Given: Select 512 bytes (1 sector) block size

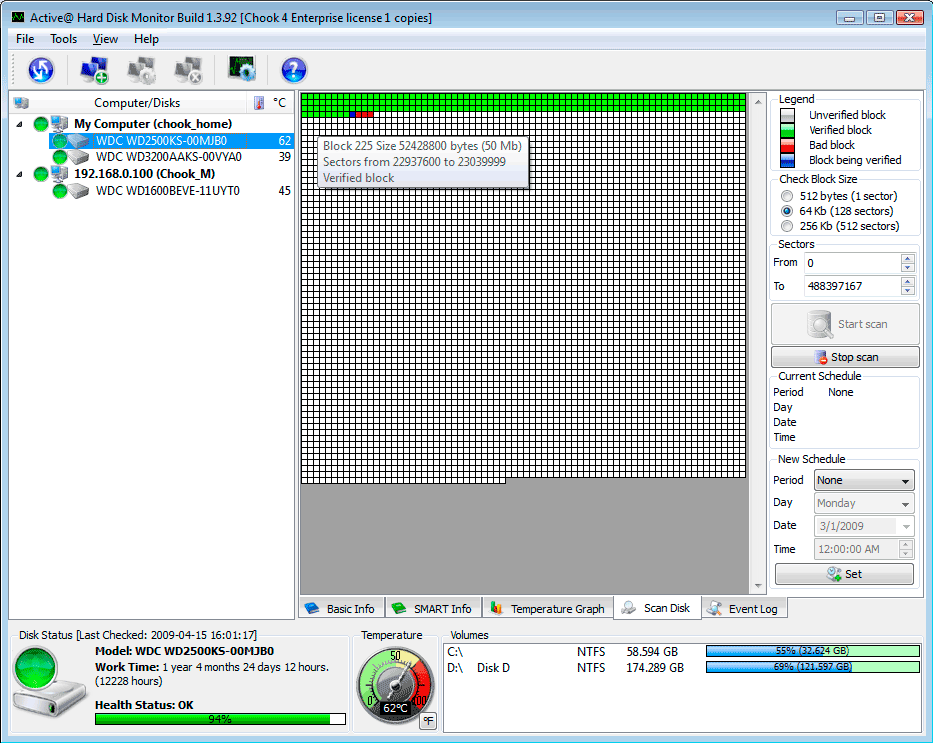Looking at the screenshot, I should (x=787, y=196).
